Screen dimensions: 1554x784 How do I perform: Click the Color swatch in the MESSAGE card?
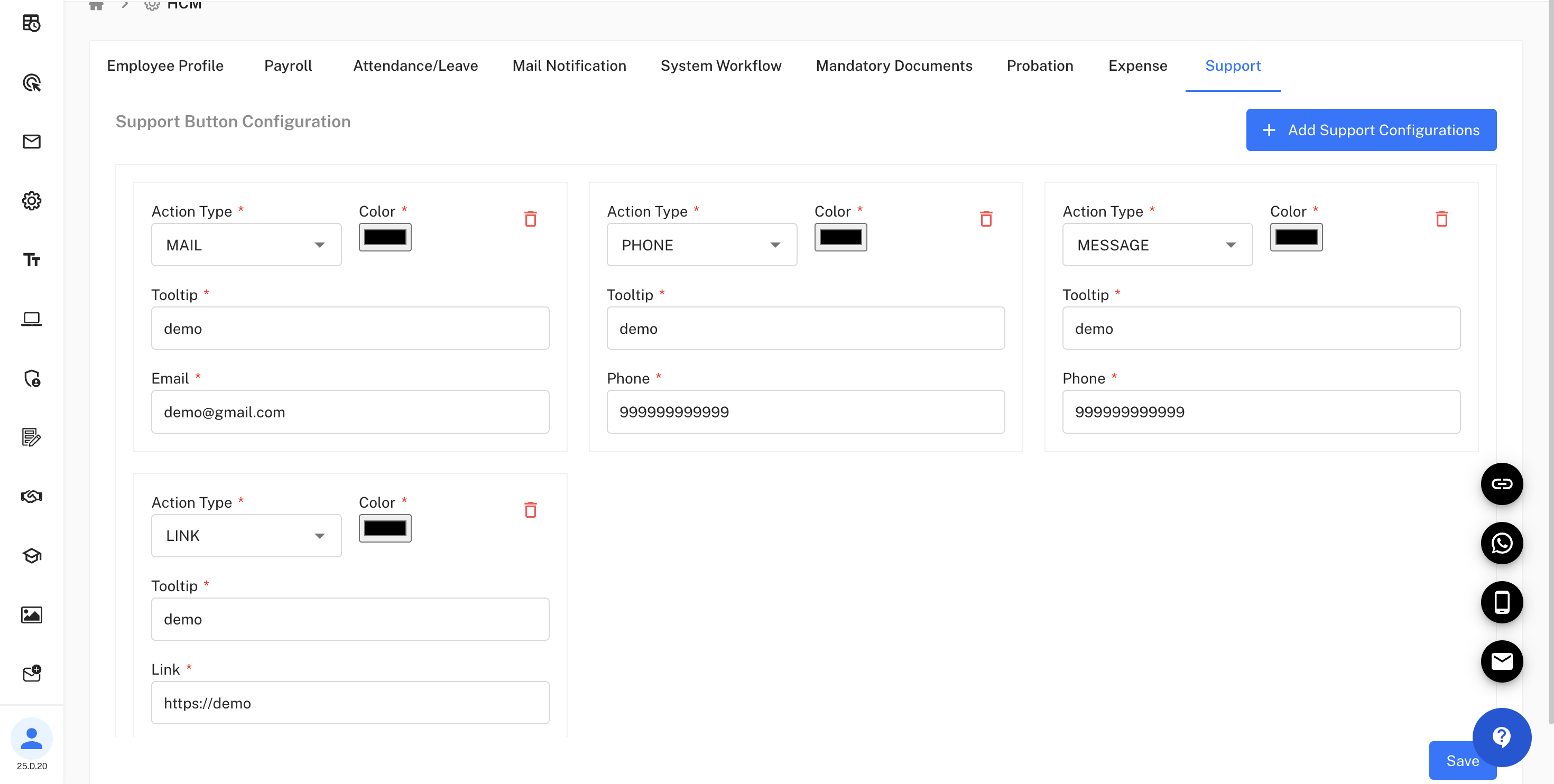click(x=1295, y=237)
